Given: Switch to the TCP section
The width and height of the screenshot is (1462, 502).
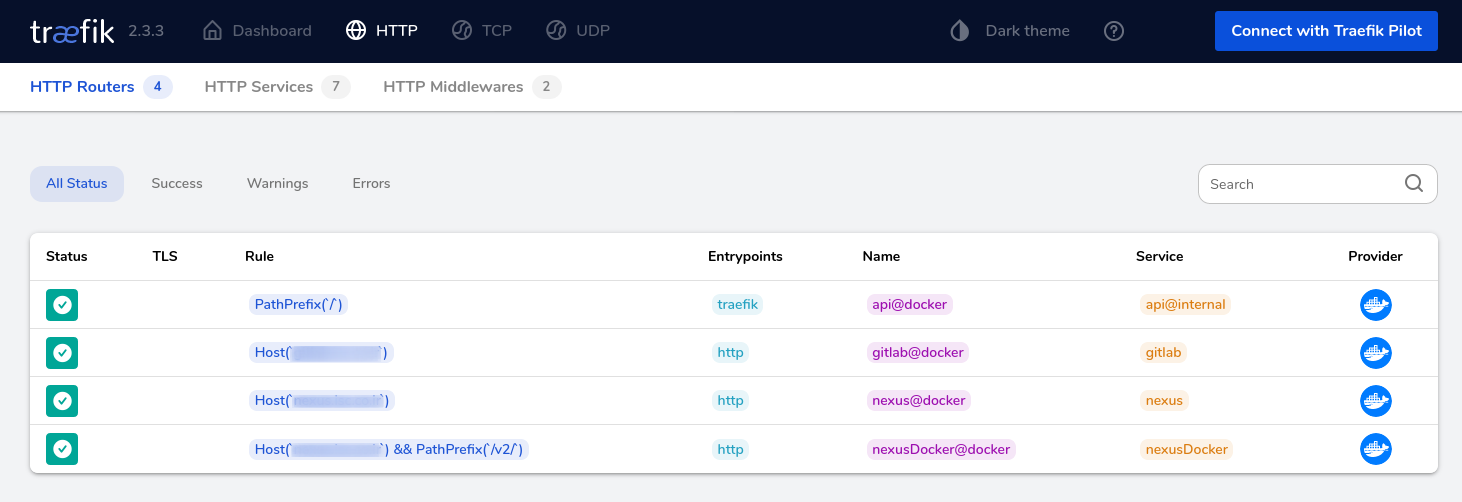Looking at the screenshot, I should point(481,31).
